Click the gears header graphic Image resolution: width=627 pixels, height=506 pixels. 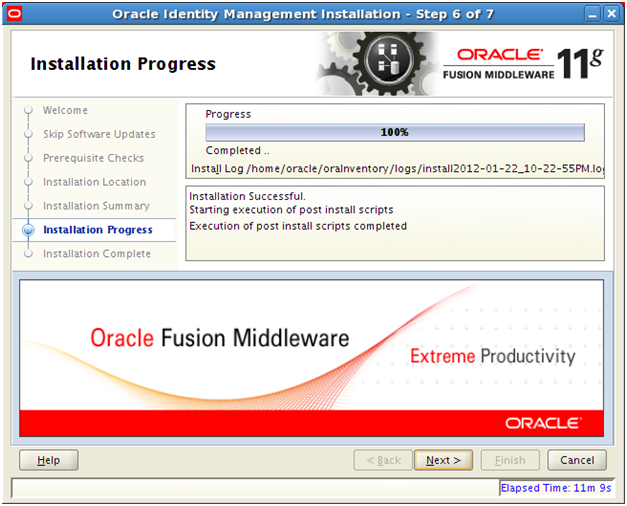pyautogui.click(x=376, y=64)
